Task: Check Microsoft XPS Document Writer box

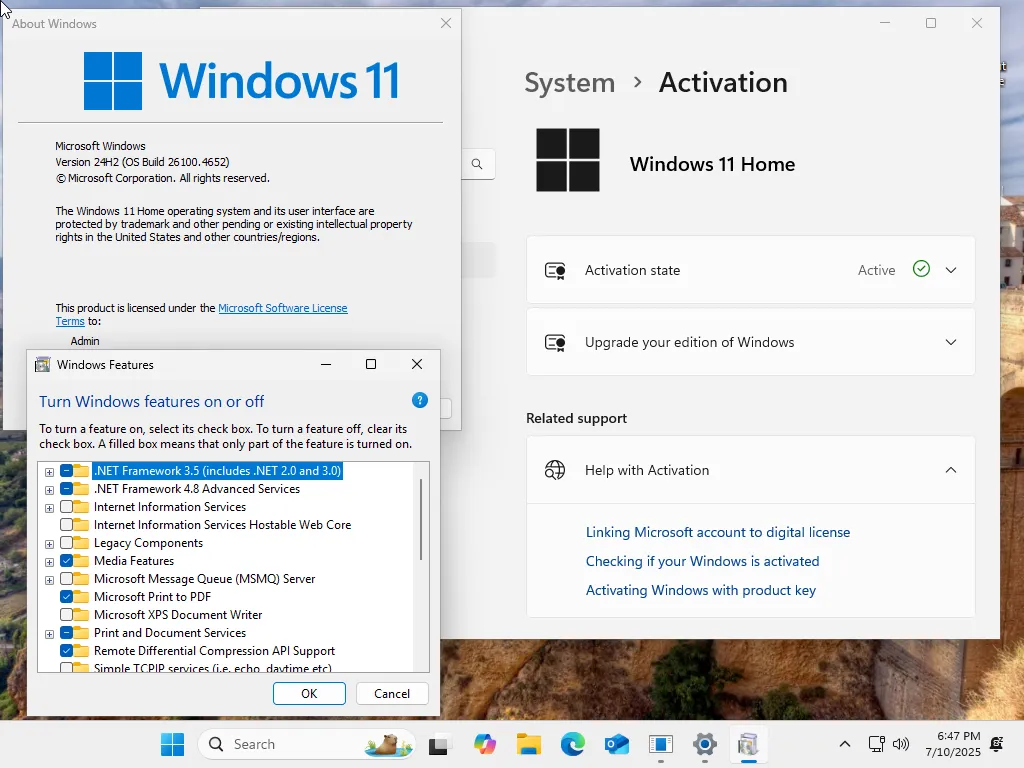Action: (x=67, y=615)
